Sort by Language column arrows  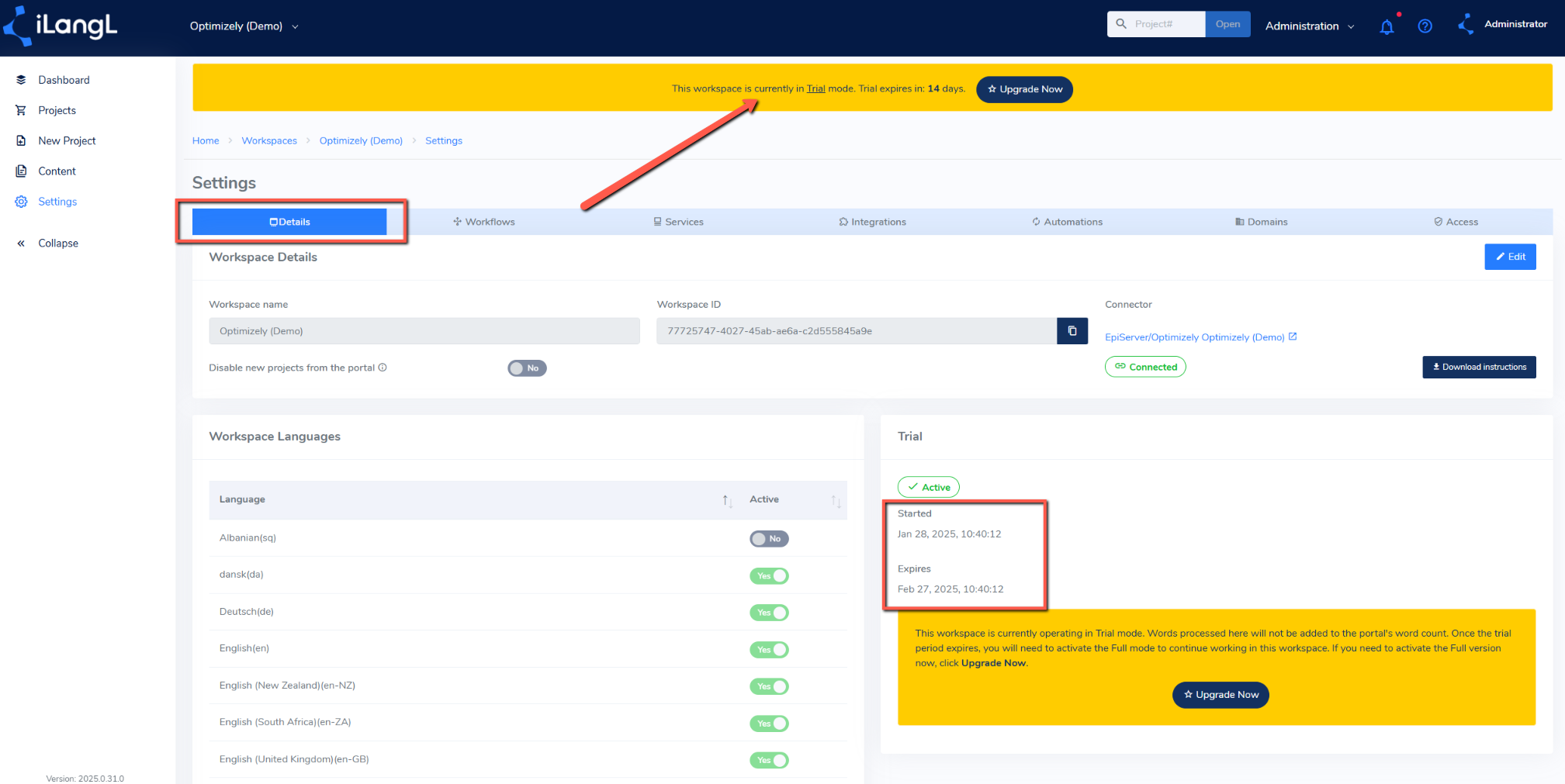coord(727,500)
